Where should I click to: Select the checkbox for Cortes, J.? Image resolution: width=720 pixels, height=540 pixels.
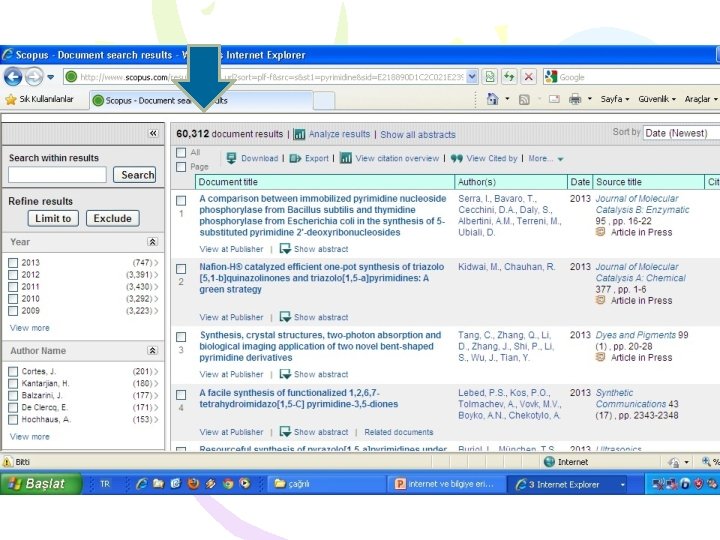pos(13,371)
